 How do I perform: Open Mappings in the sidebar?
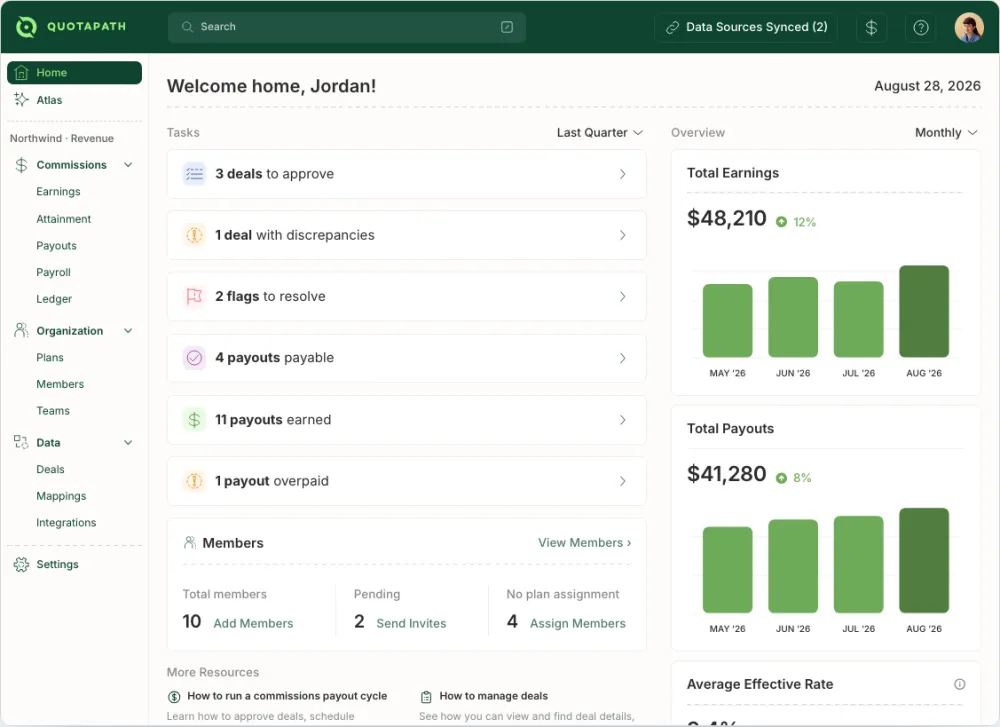pos(61,496)
